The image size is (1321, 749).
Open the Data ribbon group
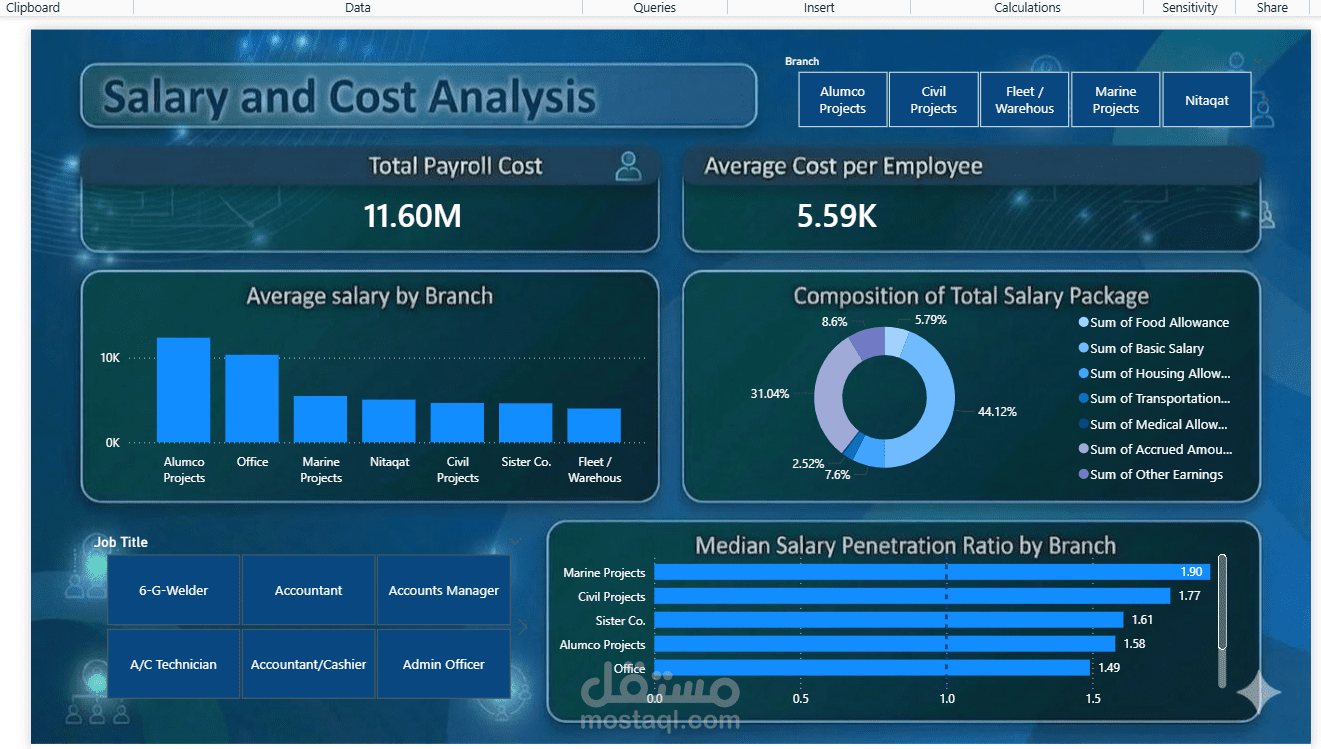(x=358, y=7)
